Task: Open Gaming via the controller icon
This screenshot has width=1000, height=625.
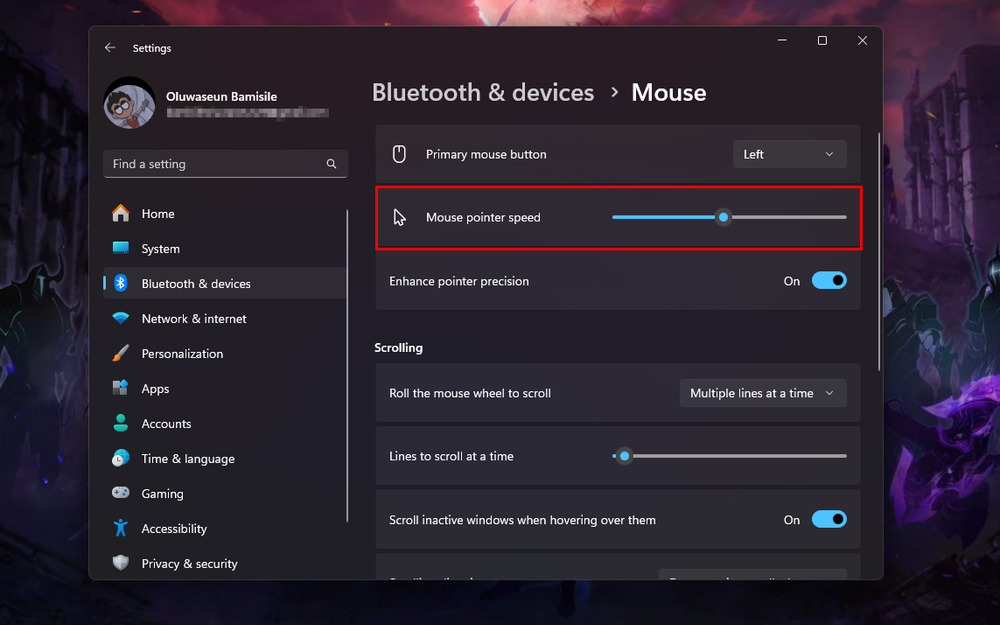Action: point(121,493)
